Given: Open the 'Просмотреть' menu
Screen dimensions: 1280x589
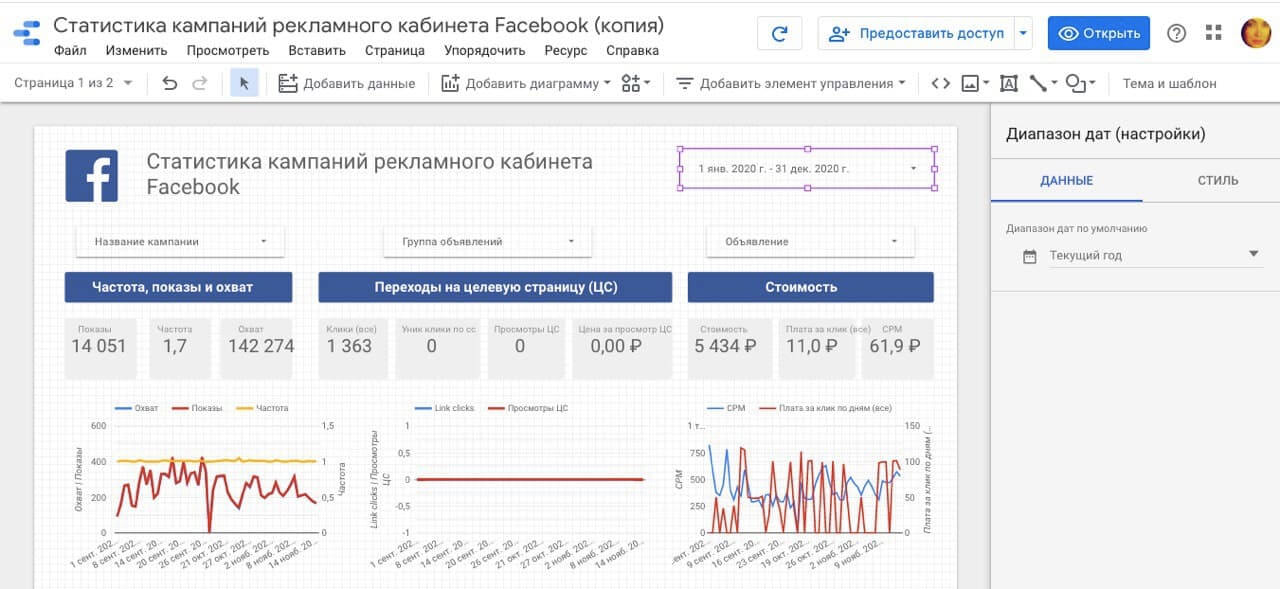Looking at the screenshot, I should pyautogui.click(x=228, y=50).
